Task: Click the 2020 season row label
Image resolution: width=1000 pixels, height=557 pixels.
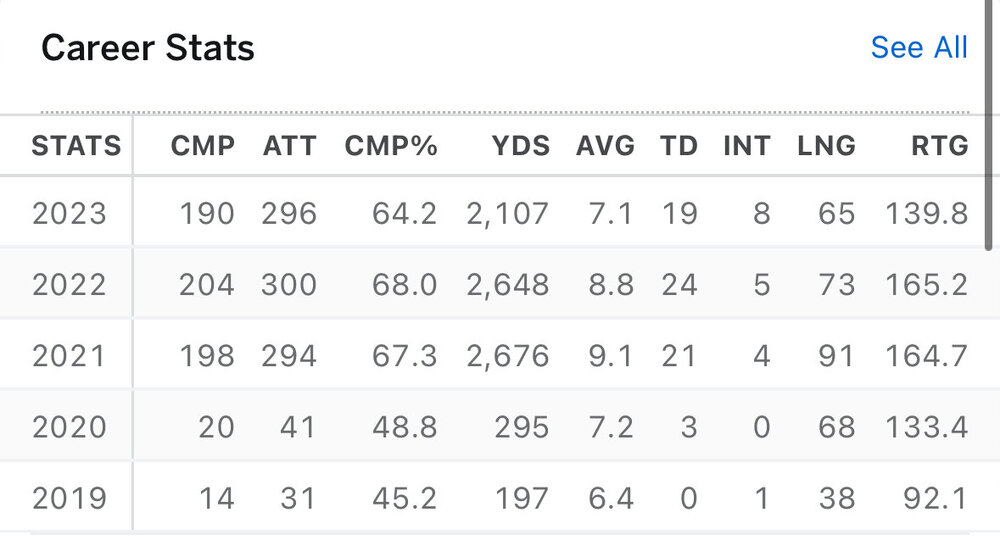Action: pyautogui.click(x=69, y=427)
